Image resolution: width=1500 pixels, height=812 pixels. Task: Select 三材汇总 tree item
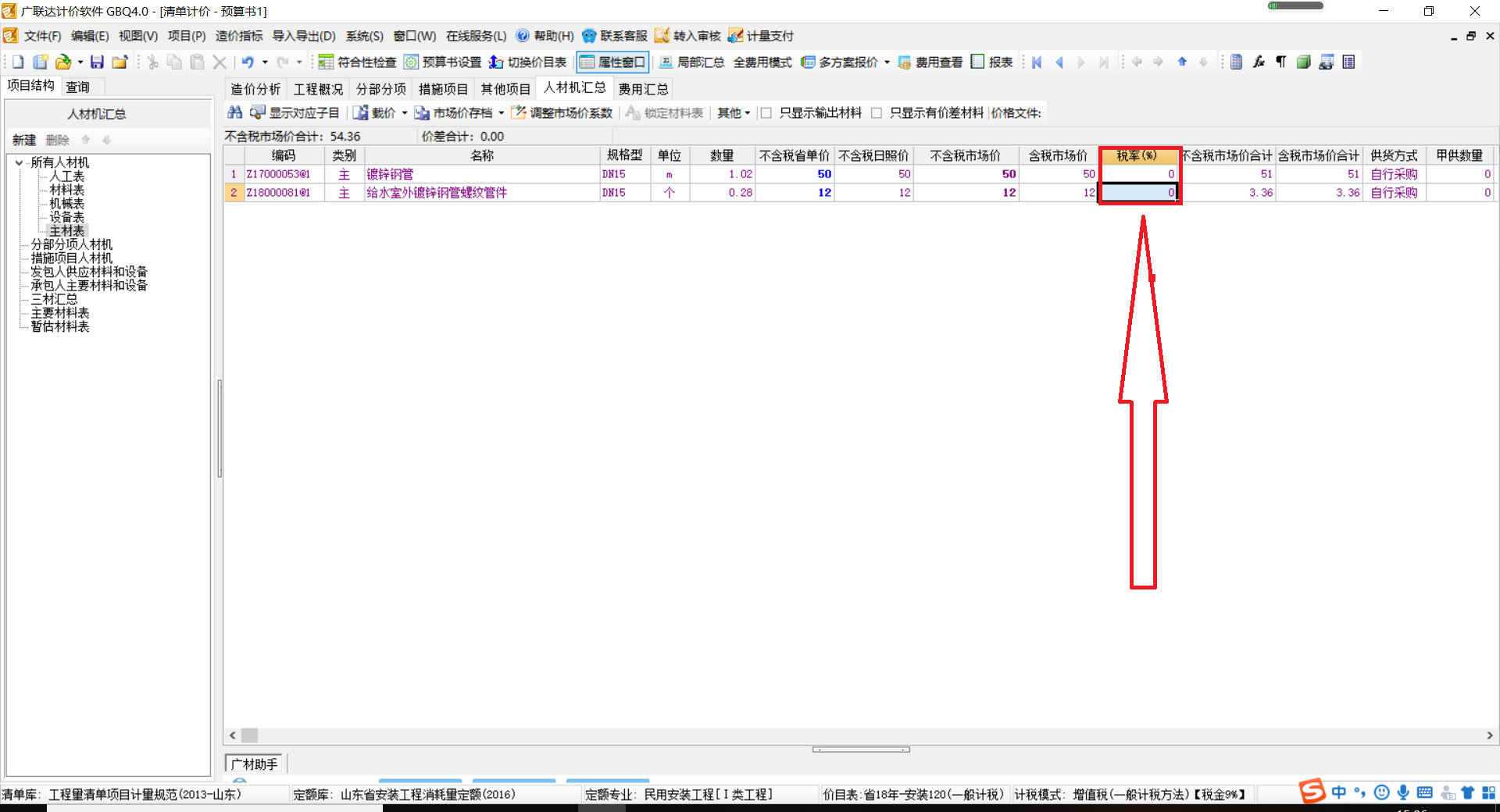[55, 299]
